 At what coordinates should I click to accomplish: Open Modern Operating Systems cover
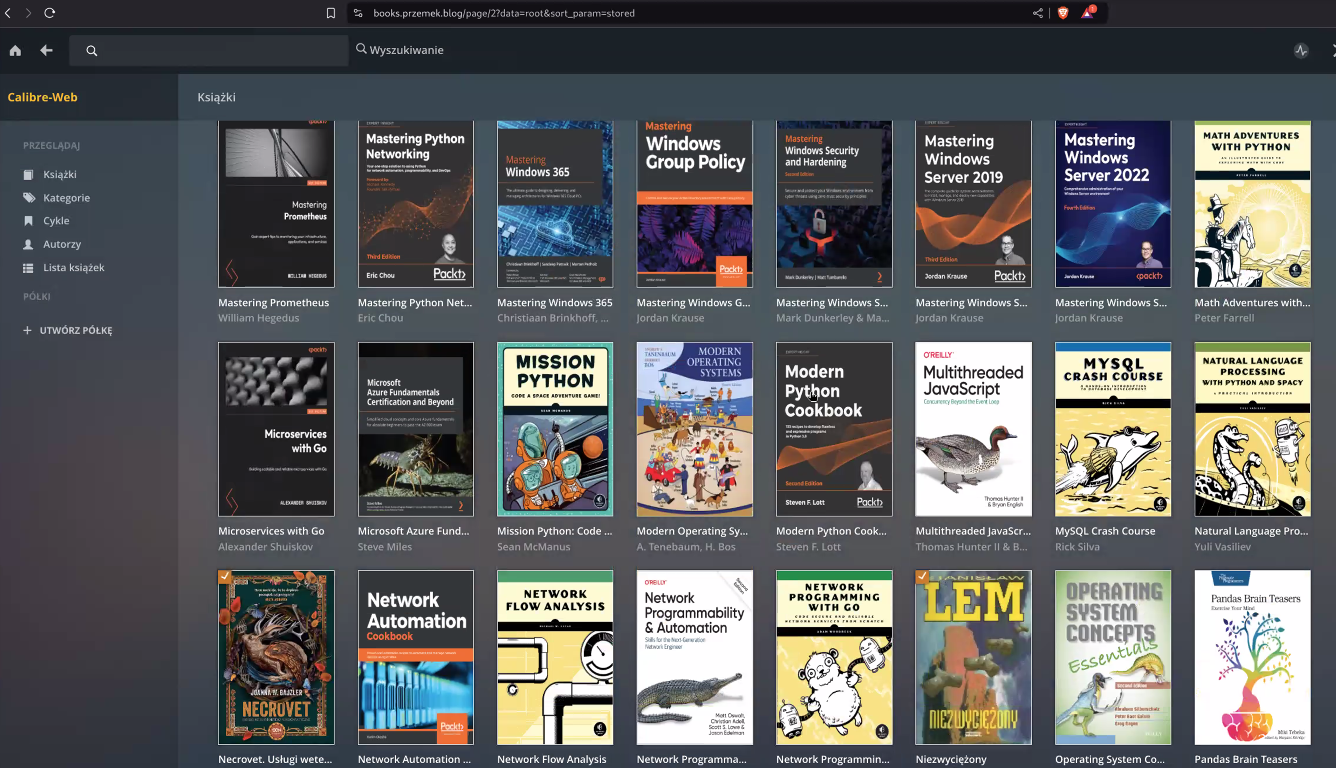pyautogui.click(x=695, y=429)
